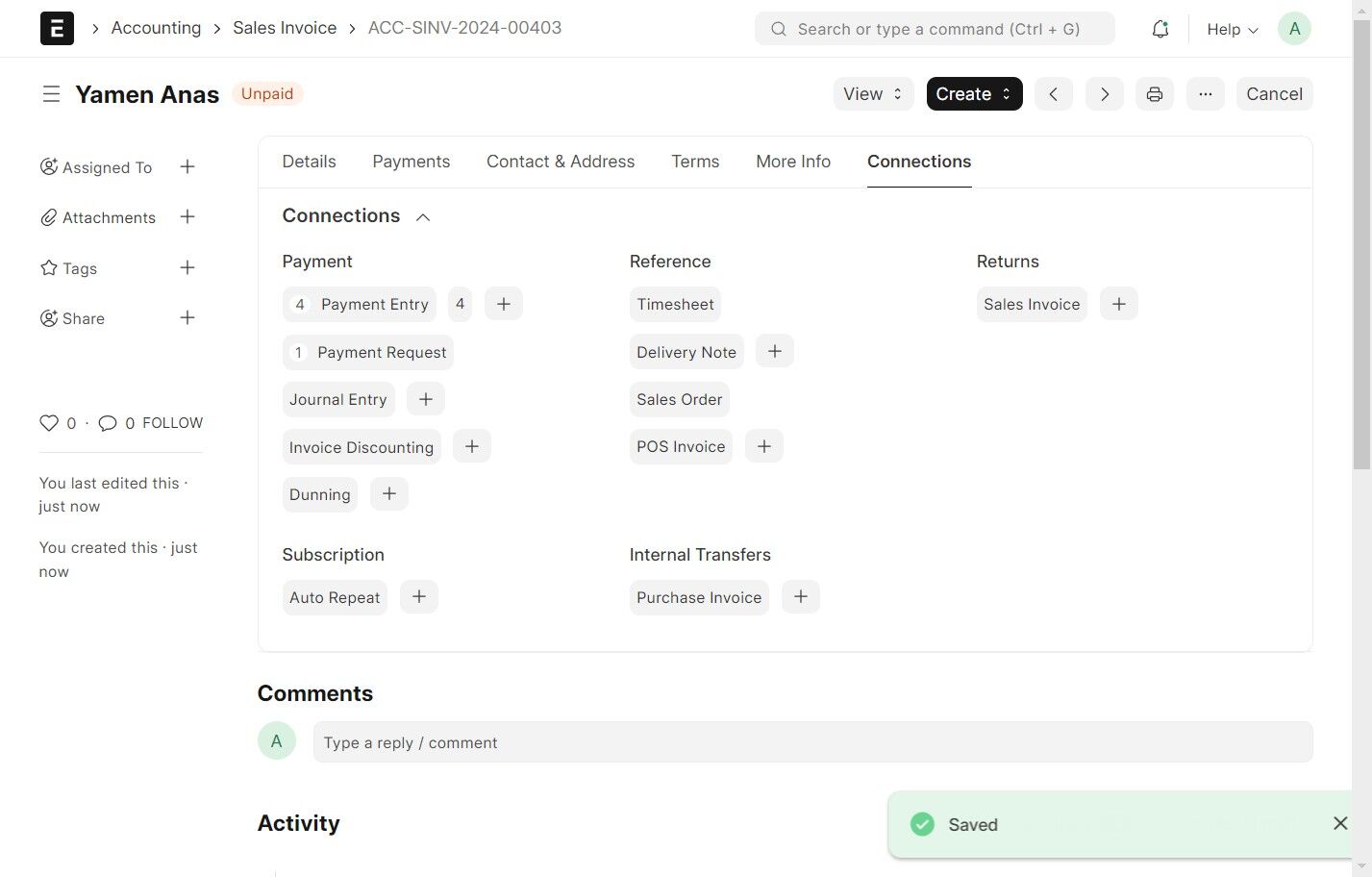Click FOLLOW to follow this invoice

tap(172, 423)
